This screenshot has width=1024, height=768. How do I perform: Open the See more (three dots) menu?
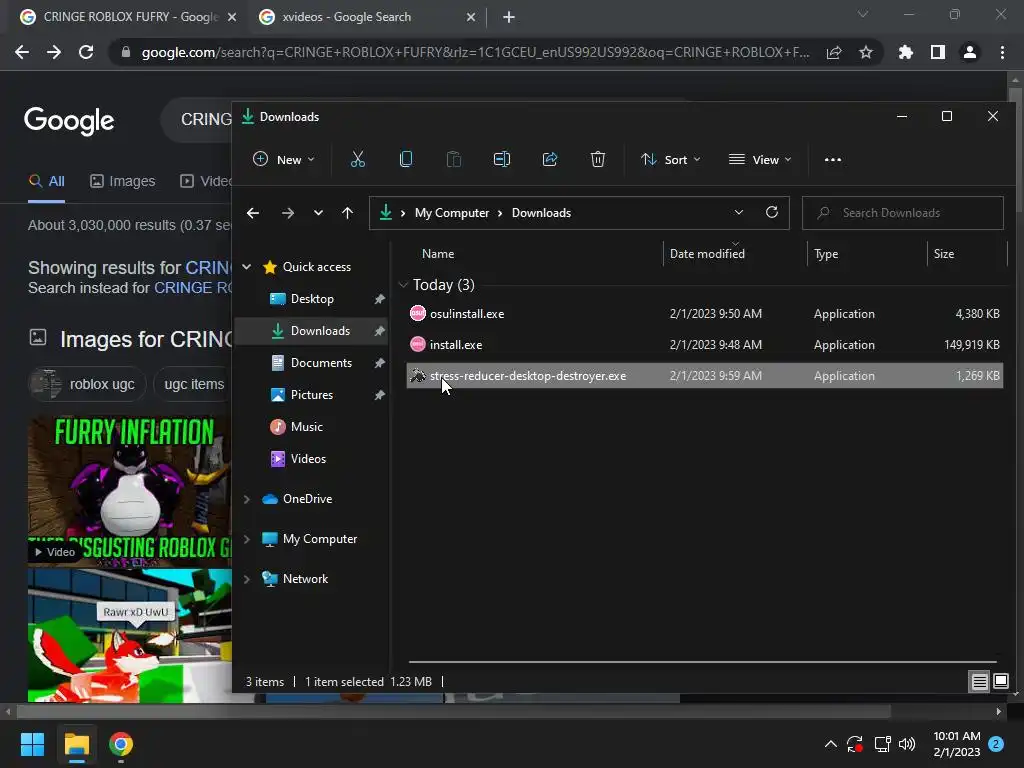[833, 159]
